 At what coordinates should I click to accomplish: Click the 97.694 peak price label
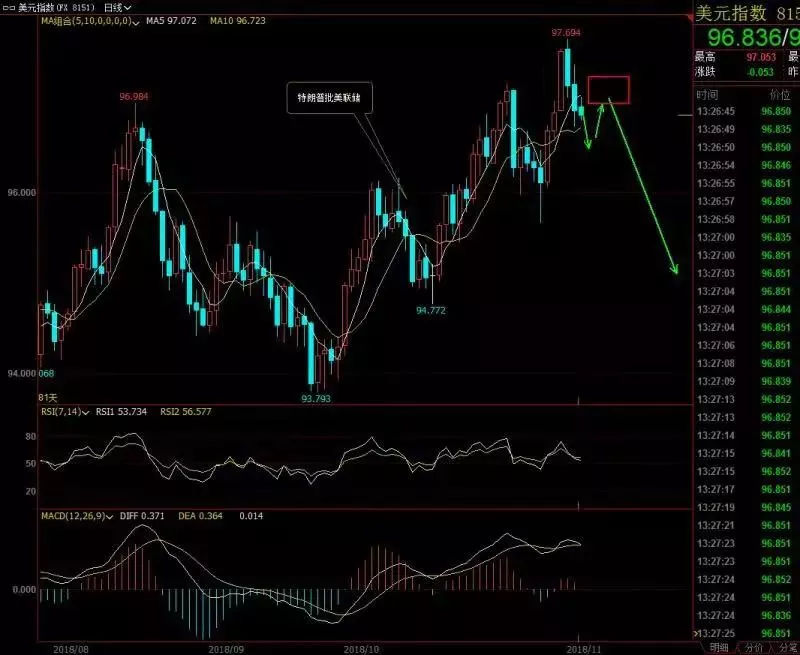[566, 33]
